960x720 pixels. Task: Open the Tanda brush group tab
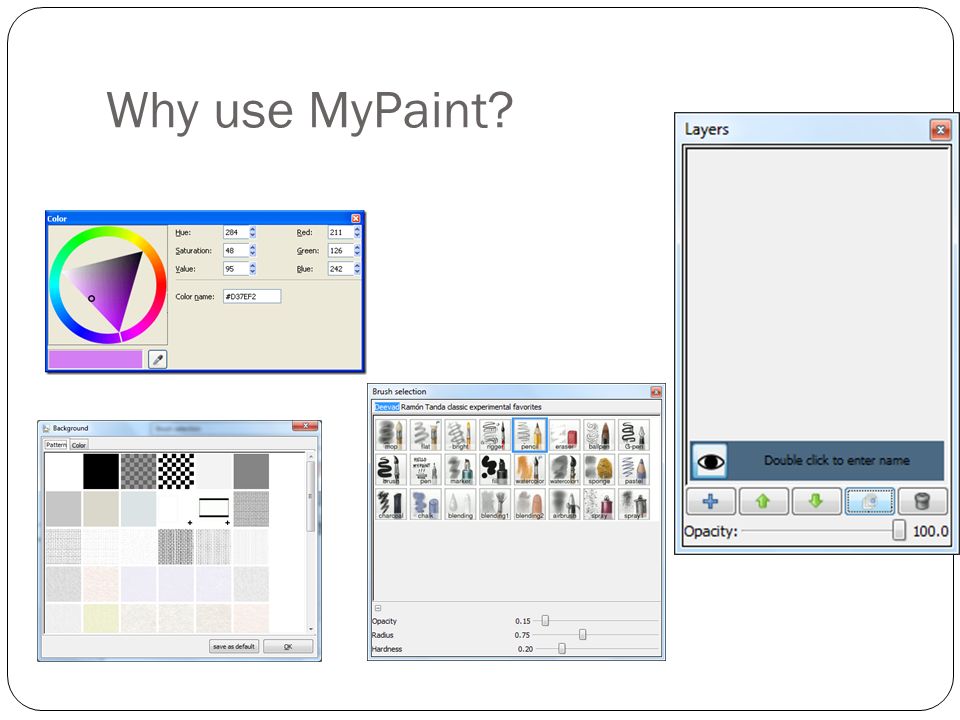pos(435,407)
